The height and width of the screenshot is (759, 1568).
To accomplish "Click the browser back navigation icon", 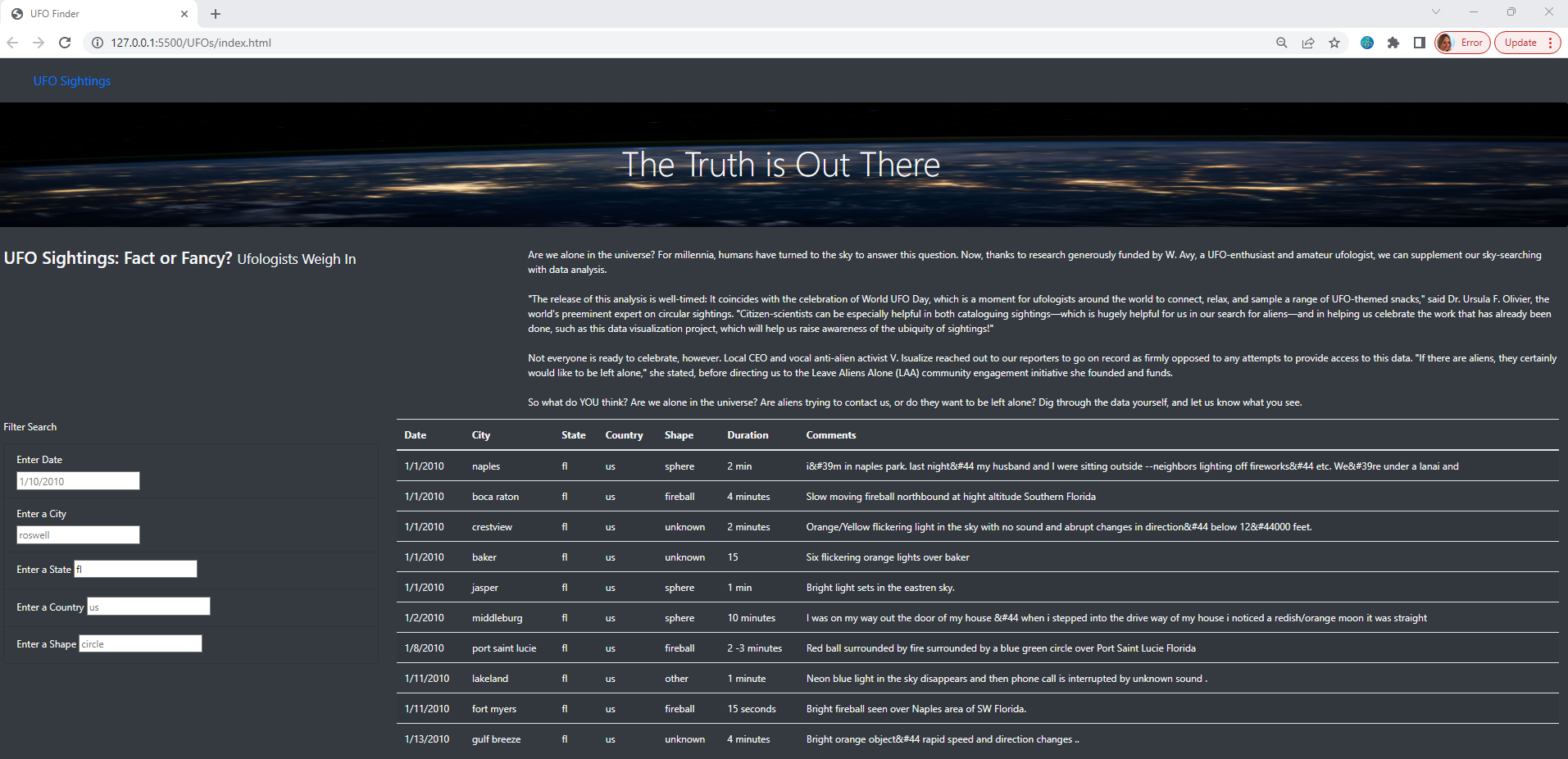I will click(x=12, y=43).
